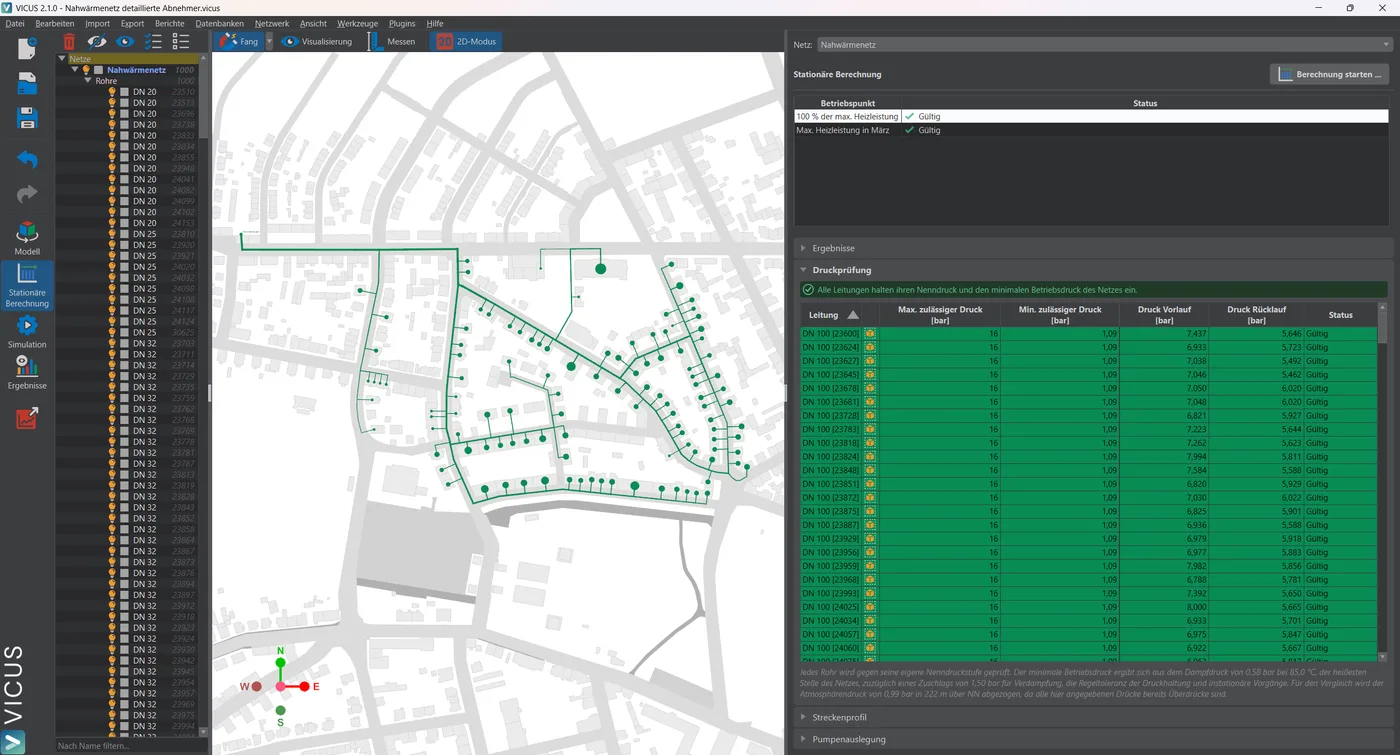
Task: Click the new project file icon
Action: click(x=27, y=47)
